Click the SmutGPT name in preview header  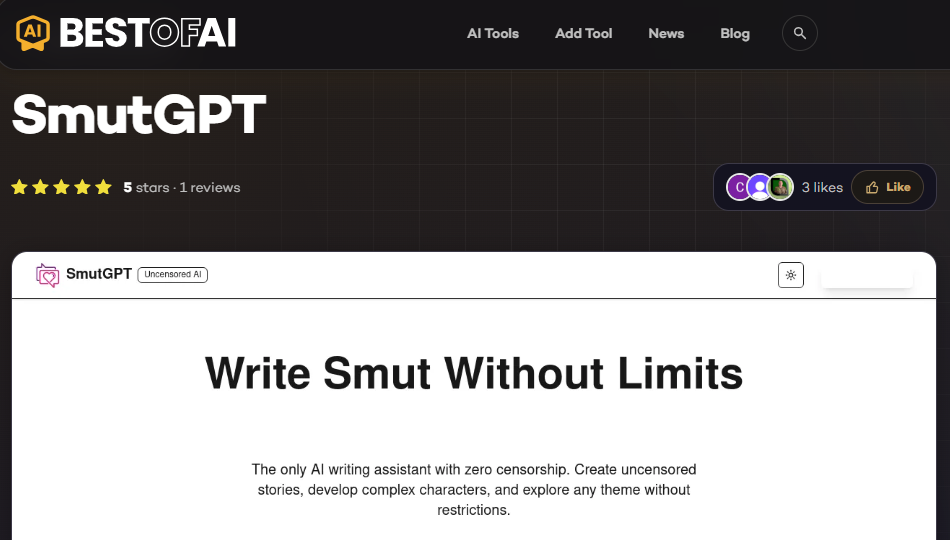pyautogui.click(x=99, y=274)
